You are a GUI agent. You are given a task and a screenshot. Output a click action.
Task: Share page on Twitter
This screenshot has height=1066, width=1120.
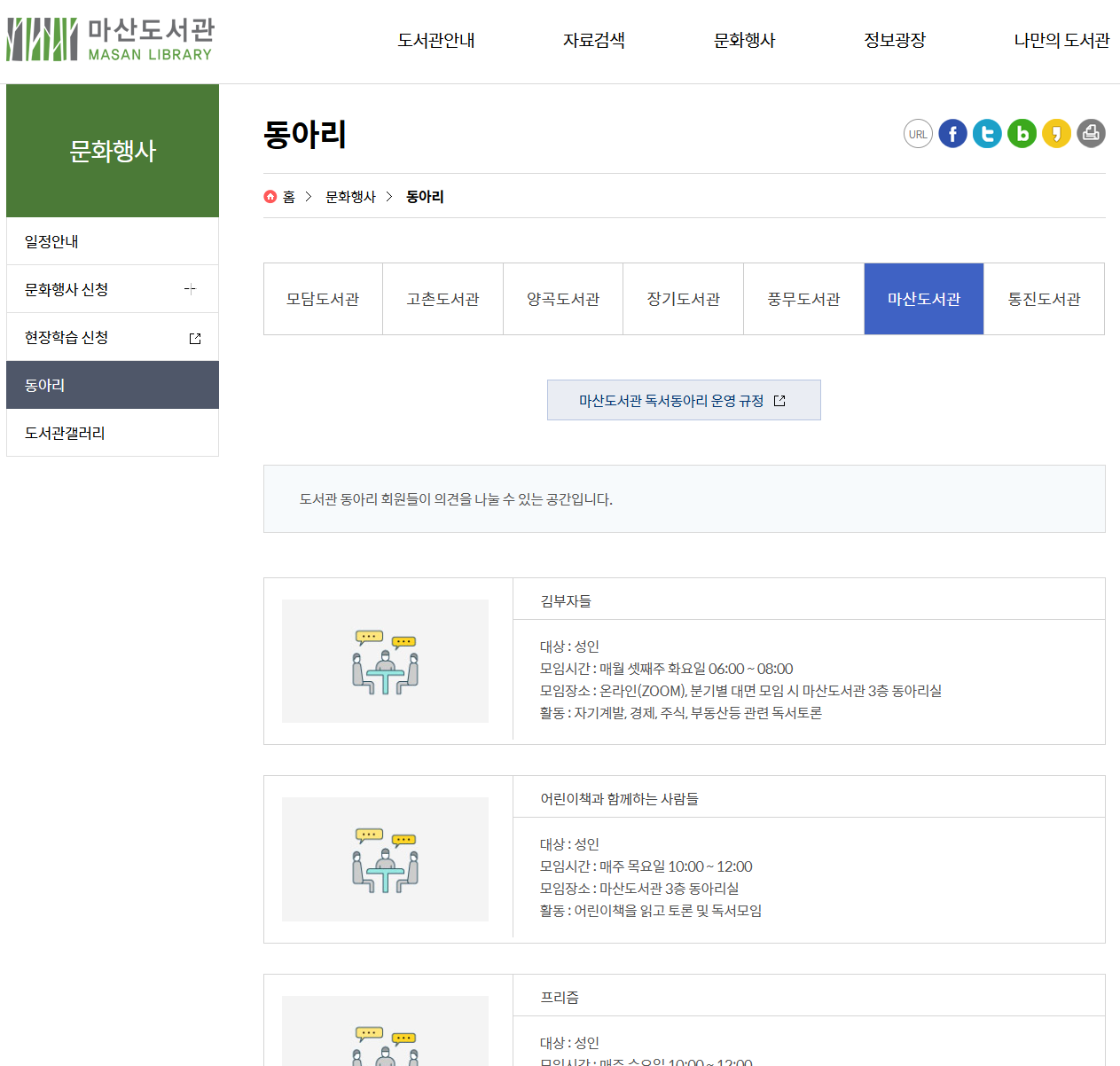pyautogui.click(x=987, y=134)
